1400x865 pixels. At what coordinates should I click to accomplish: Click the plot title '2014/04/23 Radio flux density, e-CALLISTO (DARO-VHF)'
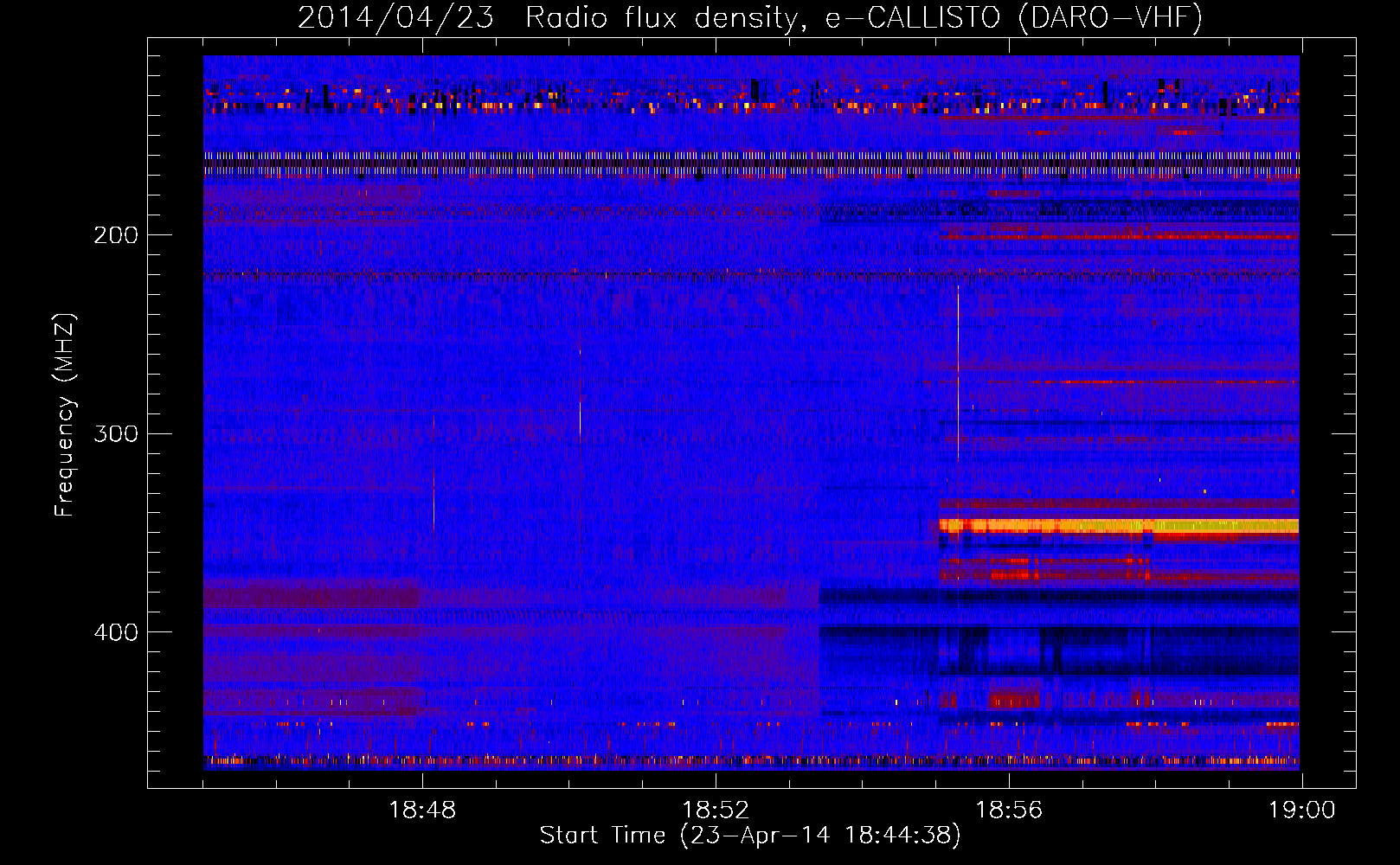coord(750,17)
